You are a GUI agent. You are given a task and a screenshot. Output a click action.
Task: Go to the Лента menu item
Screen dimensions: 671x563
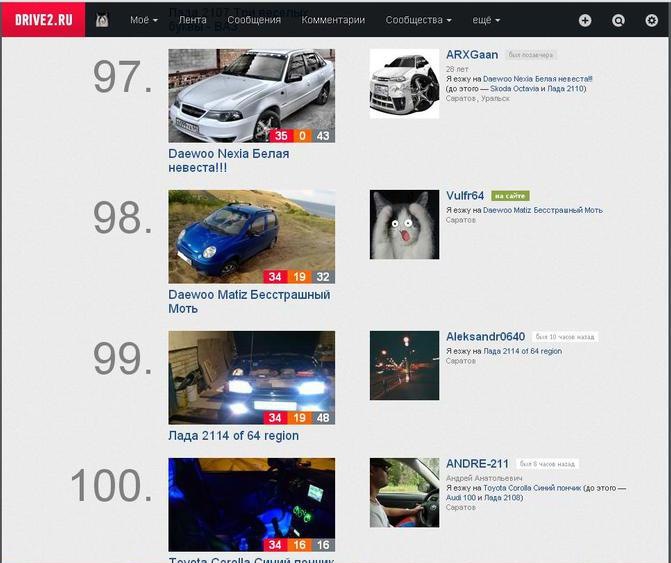(x=193, y=20)
